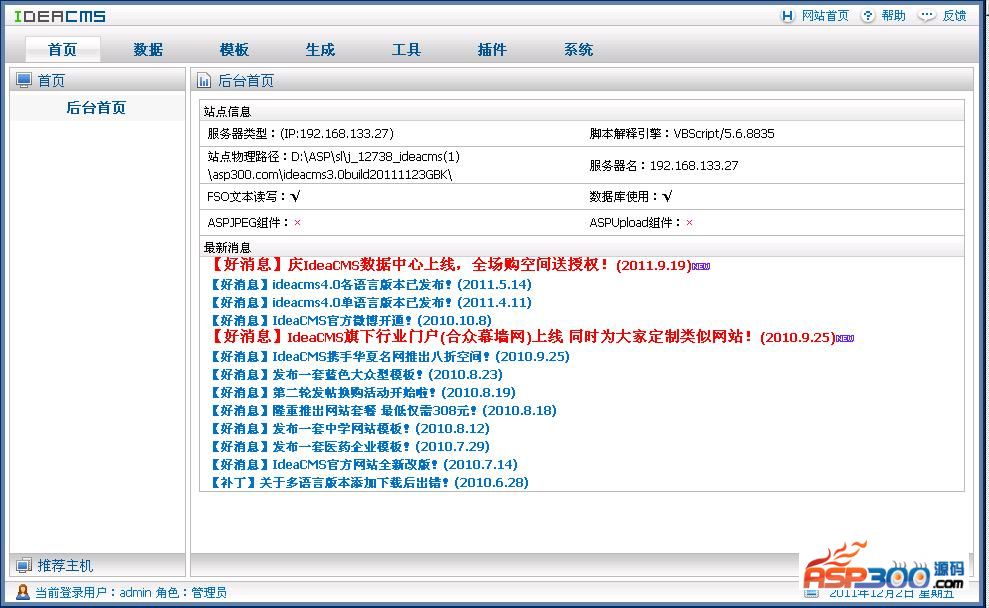Click the 帮助 question mark icon
The width and height of the screenshot is (989, 608).
coord(868,16)
